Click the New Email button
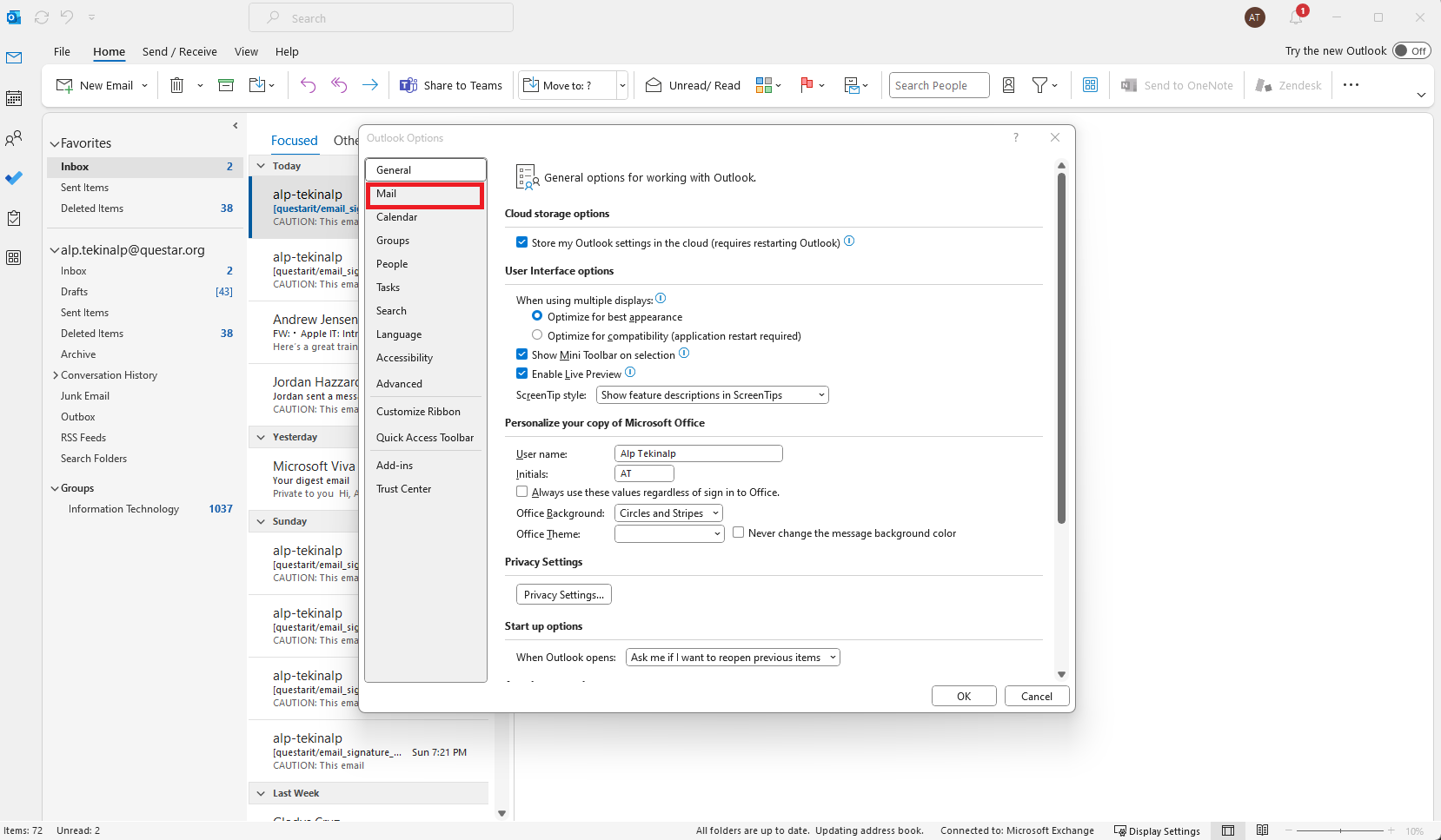The height and width of the screenshot is (840, 1441). 95,85
